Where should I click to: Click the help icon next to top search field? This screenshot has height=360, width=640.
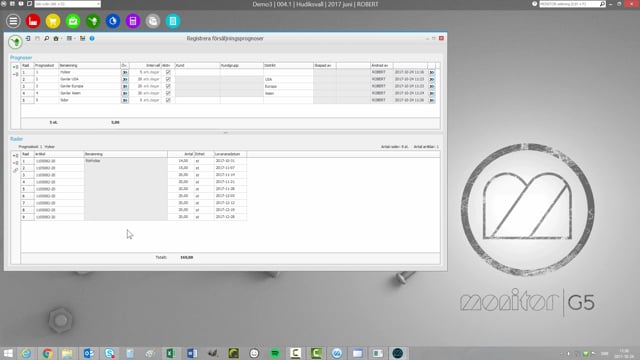pos(535,4)
